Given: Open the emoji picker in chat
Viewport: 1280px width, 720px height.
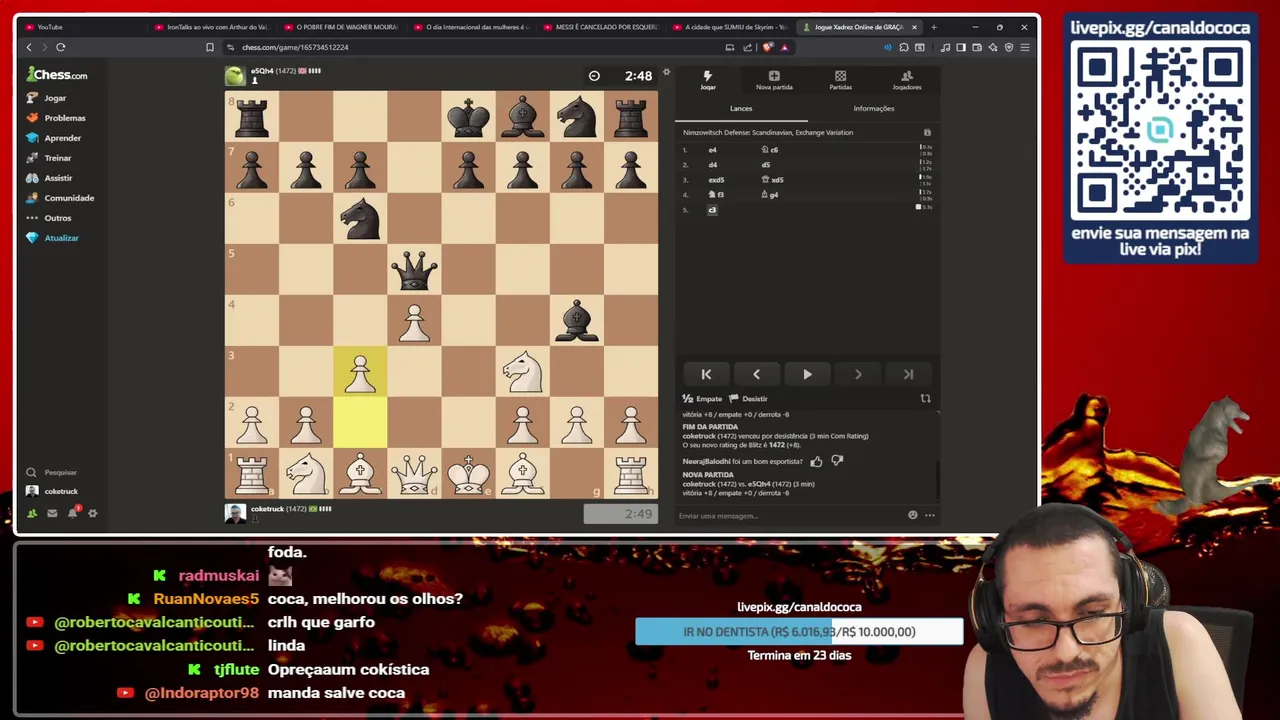Looking at the screenshot, I should (x=912, y=516).
